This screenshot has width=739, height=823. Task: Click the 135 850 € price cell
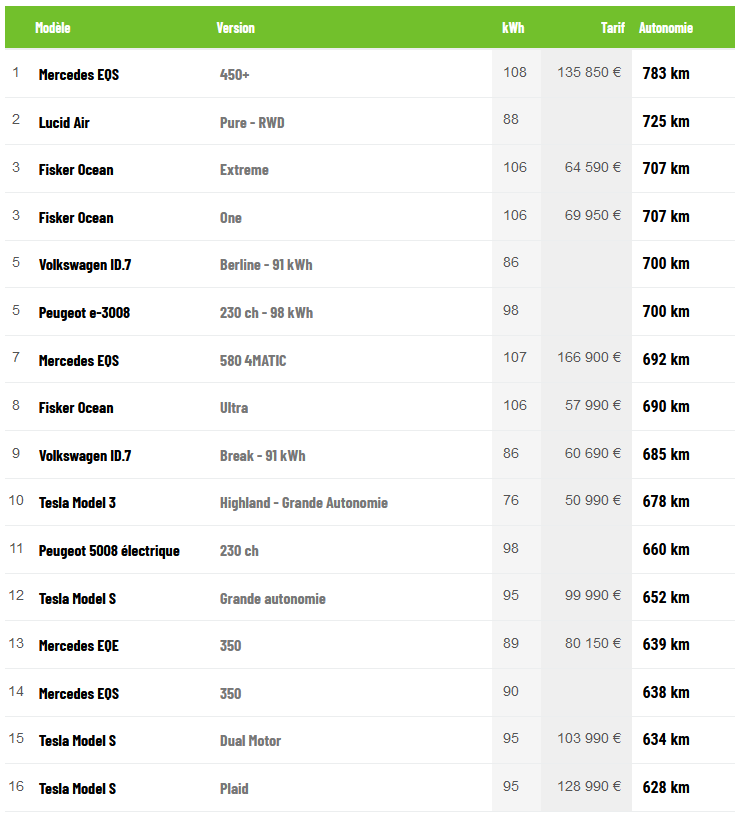589,73
